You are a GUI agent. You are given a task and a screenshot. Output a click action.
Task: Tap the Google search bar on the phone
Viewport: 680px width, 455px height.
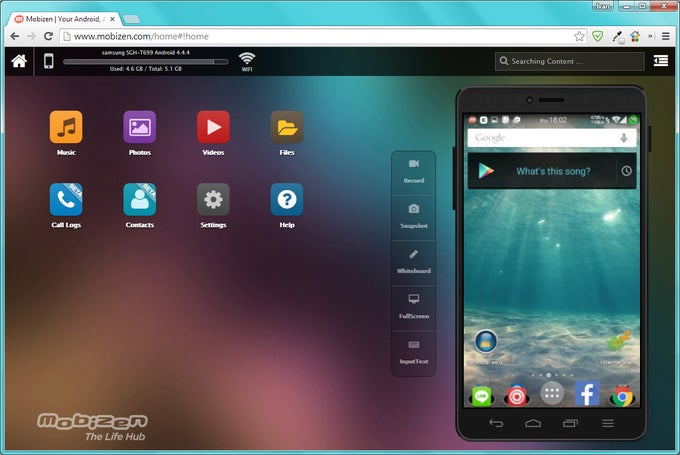[552, 138]
